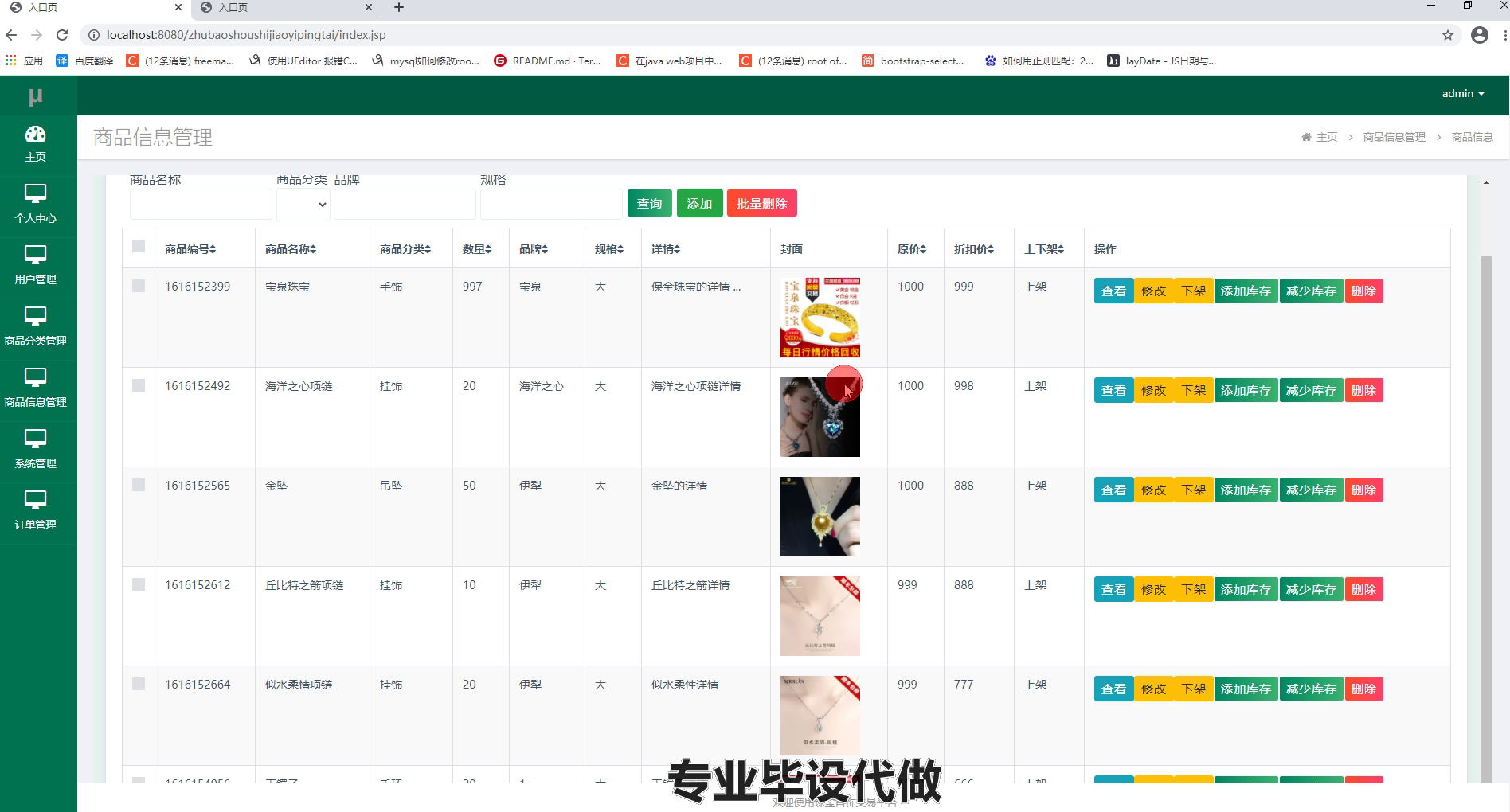Reload the page with the refresh icon
The height and width of the screenshot is (812, 1510).
pyautogui.click(x=62, y=35)
